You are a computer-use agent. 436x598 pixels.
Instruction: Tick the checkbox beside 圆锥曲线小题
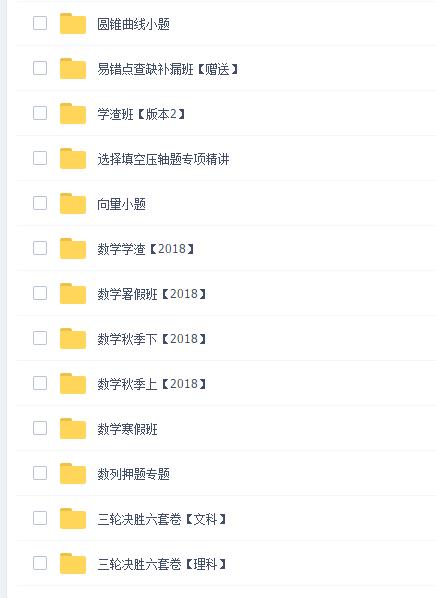(x=40, y=23)
